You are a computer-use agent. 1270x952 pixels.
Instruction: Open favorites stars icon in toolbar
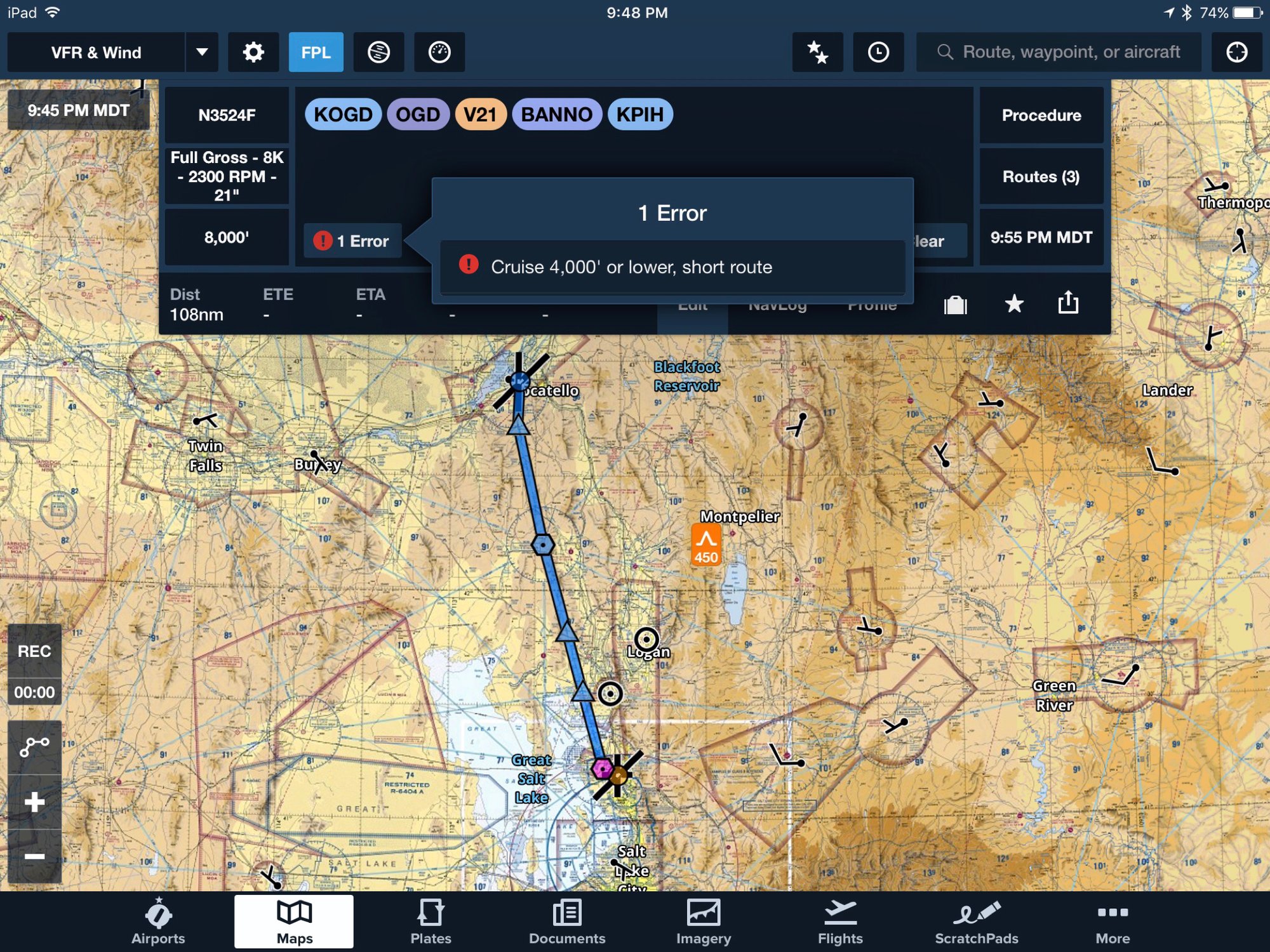817,52
